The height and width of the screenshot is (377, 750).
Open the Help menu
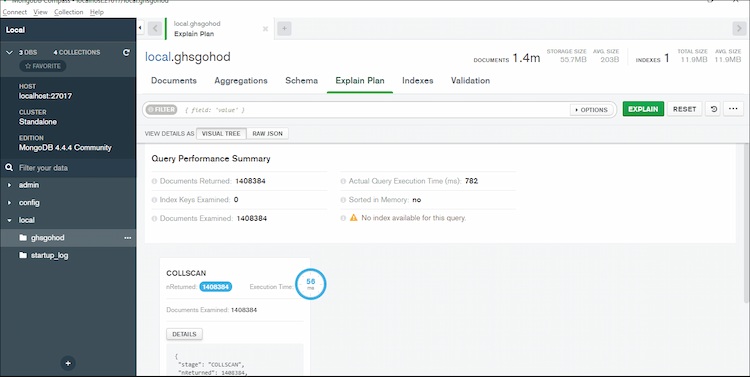(x=97, y=12)
